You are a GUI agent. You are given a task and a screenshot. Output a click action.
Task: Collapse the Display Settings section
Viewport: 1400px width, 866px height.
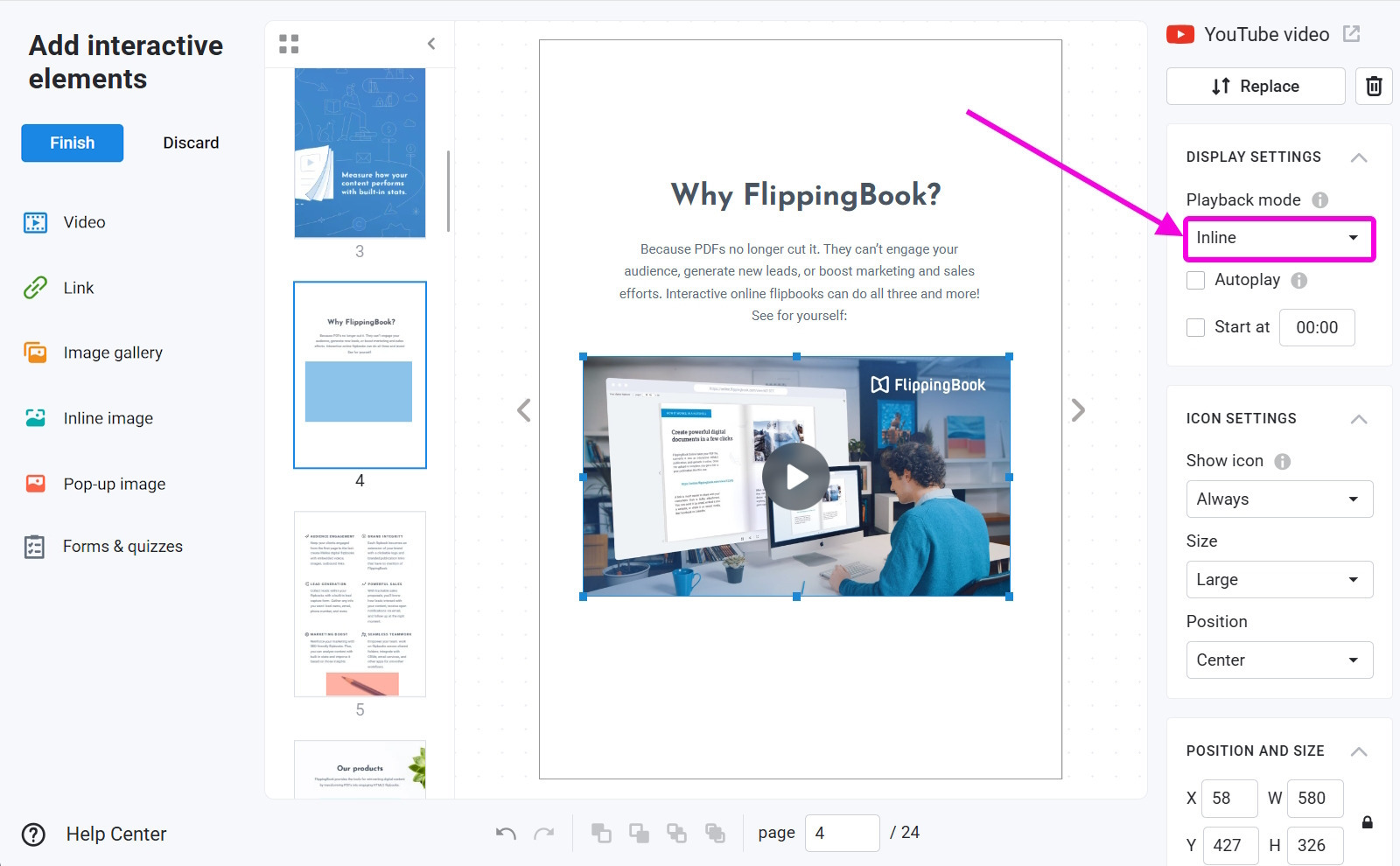coord(1358,157)
